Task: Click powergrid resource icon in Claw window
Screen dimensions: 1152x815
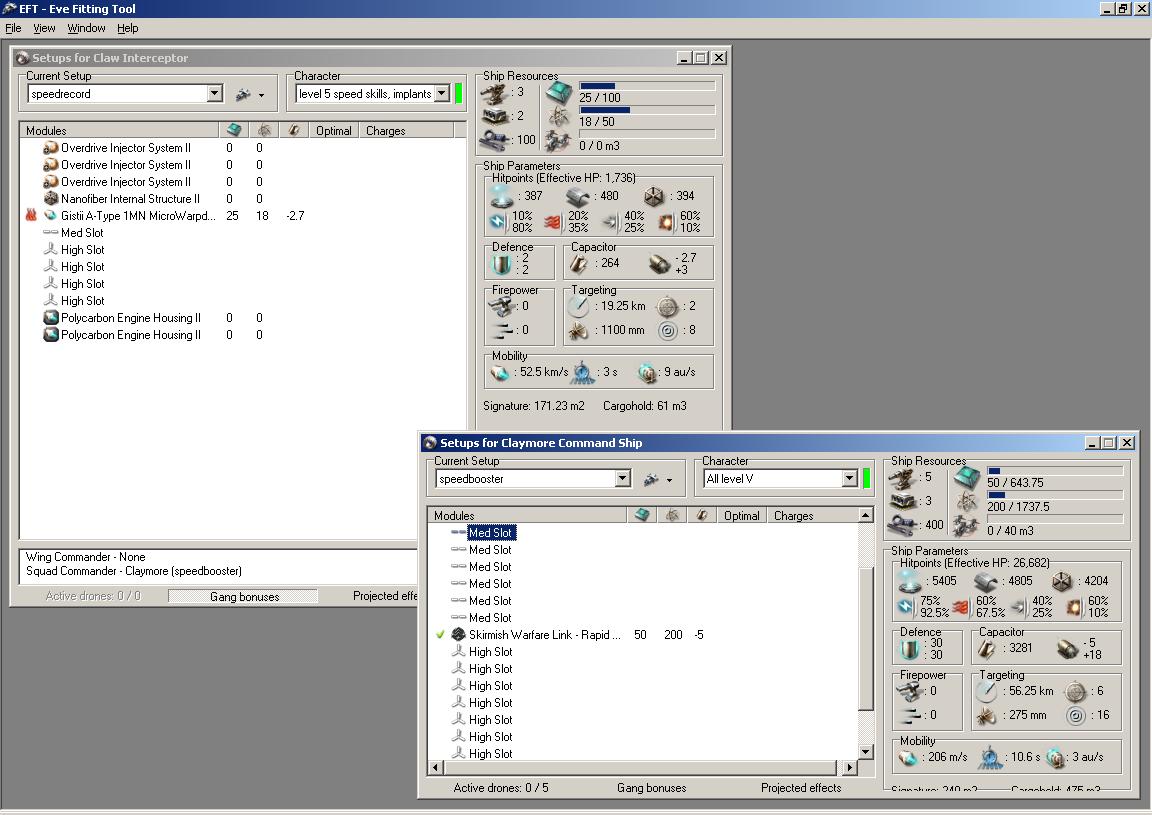Action: click(559, 116)
